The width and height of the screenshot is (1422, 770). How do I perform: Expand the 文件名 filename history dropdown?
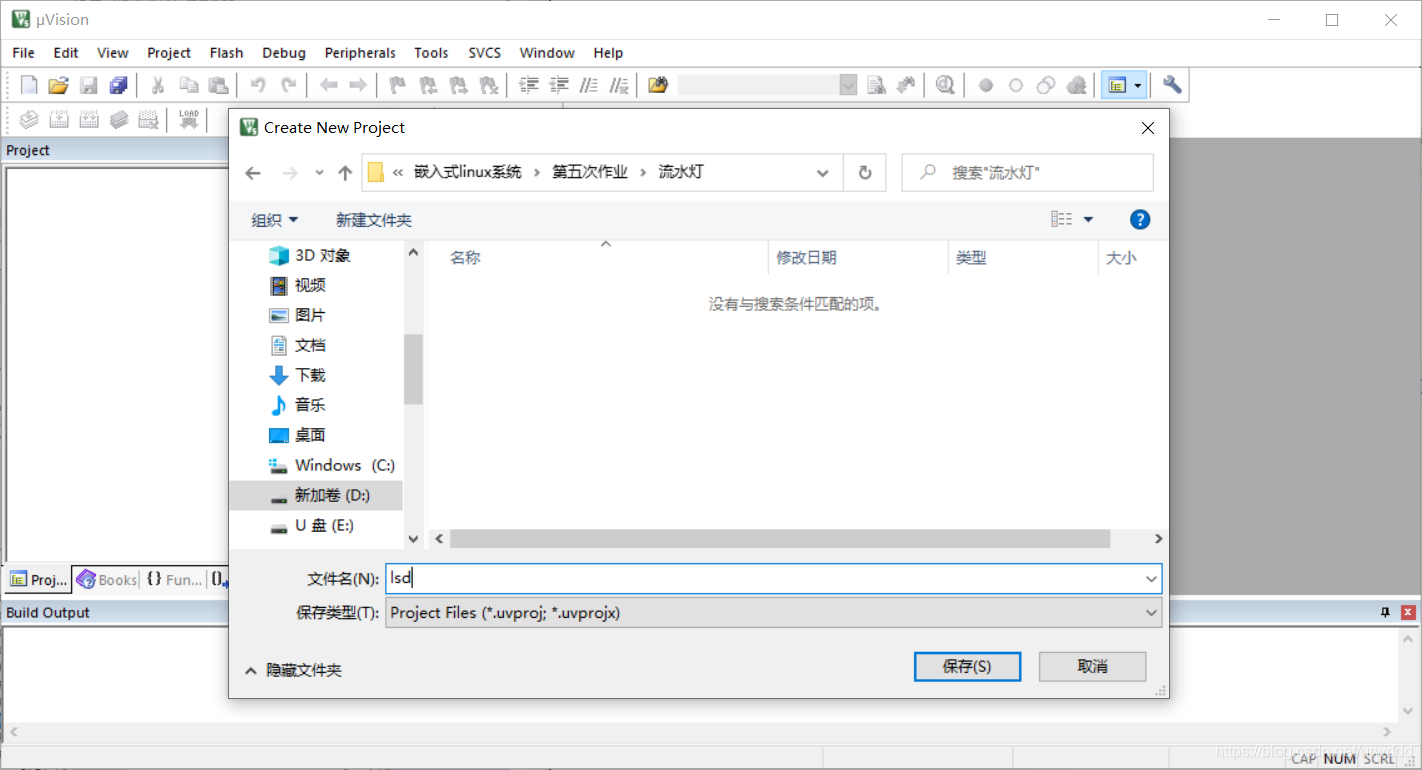(x=1151, y=579)
